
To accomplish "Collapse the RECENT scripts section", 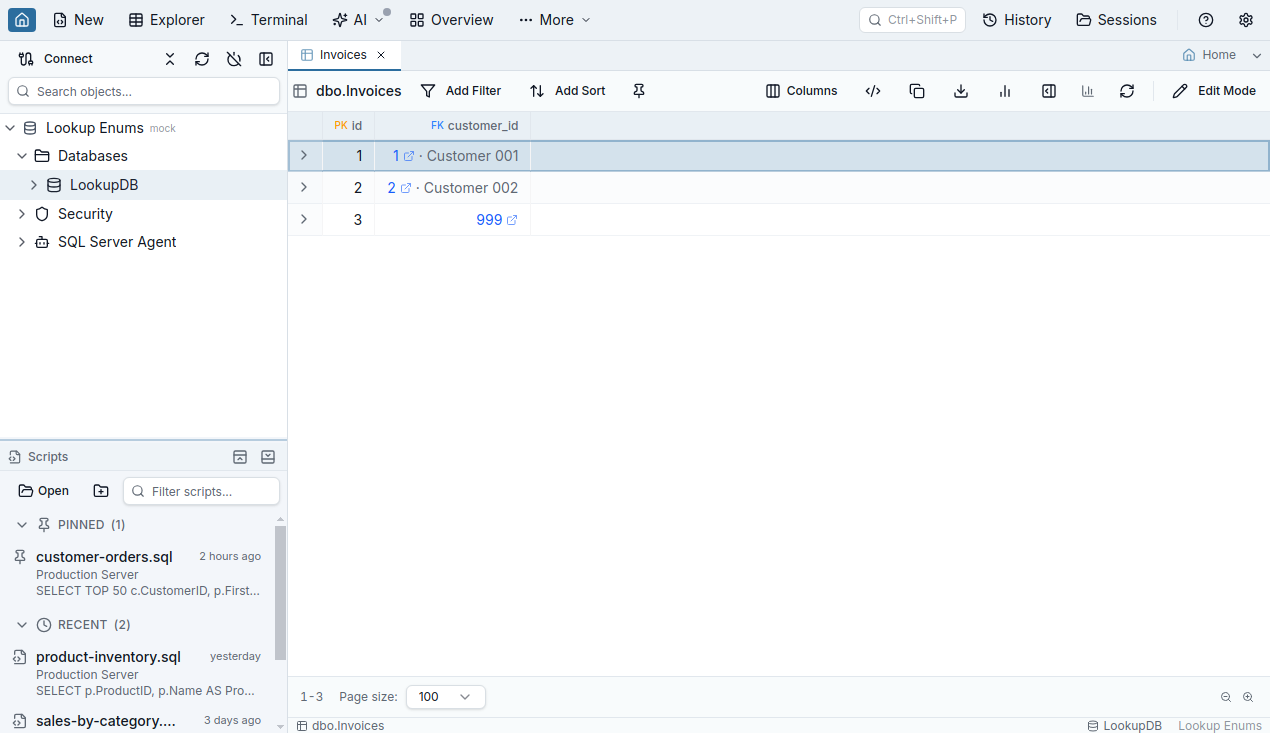I will (22, 625).
